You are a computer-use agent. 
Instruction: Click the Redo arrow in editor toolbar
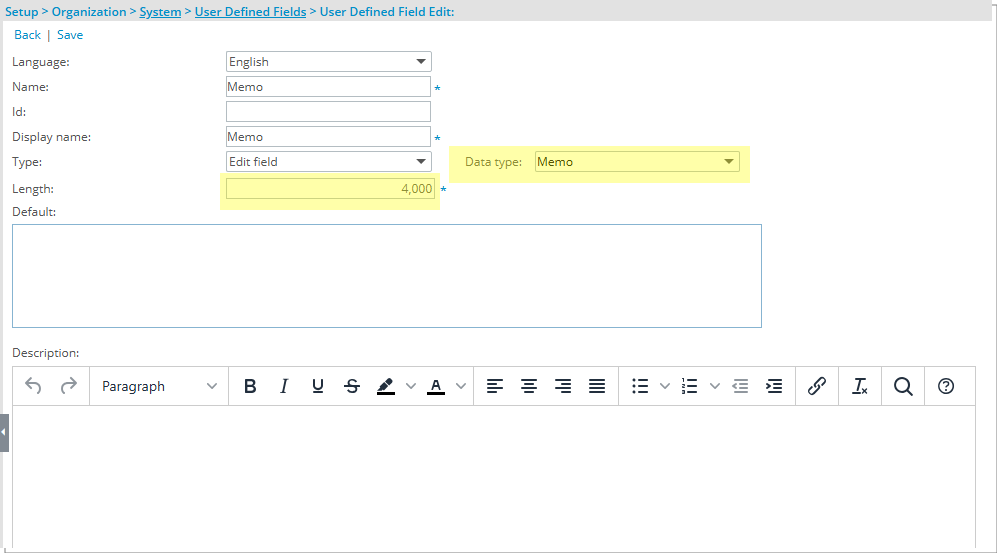coord(68,386)
